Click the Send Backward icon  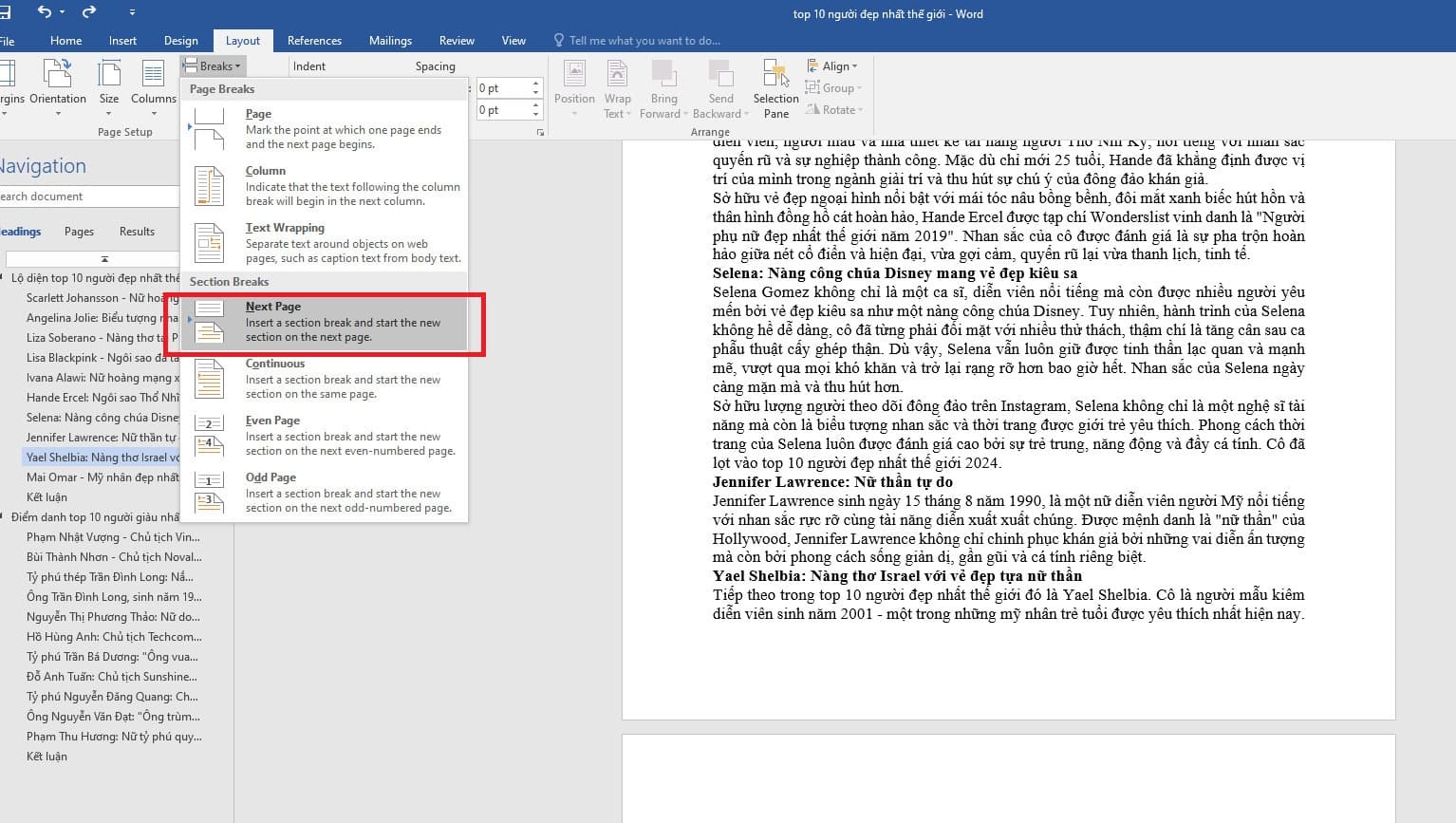720,88
